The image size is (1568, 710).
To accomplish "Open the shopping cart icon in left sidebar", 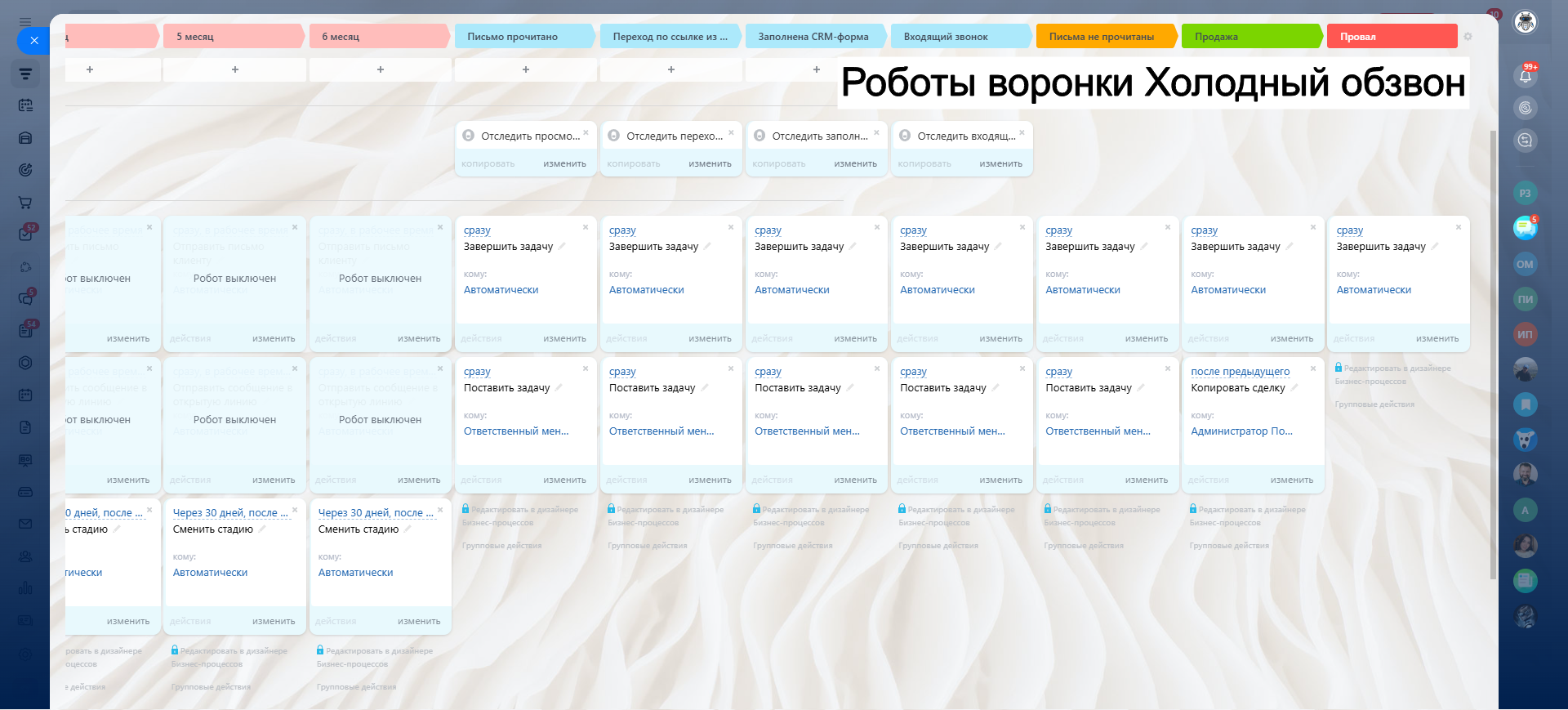I will [x=25, y=203].
